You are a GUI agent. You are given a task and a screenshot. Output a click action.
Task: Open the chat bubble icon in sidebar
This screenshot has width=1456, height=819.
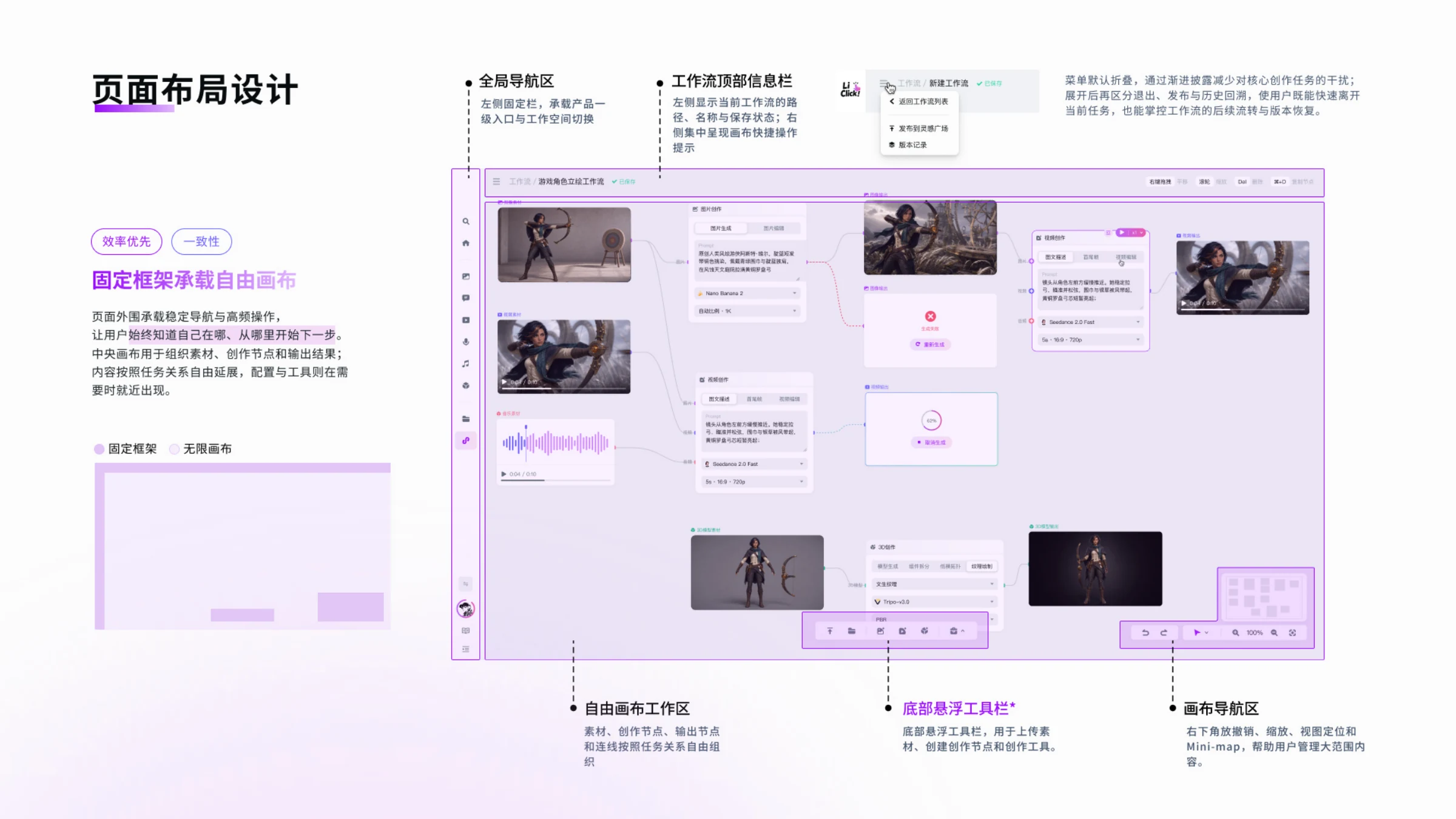tap(466, 298)
